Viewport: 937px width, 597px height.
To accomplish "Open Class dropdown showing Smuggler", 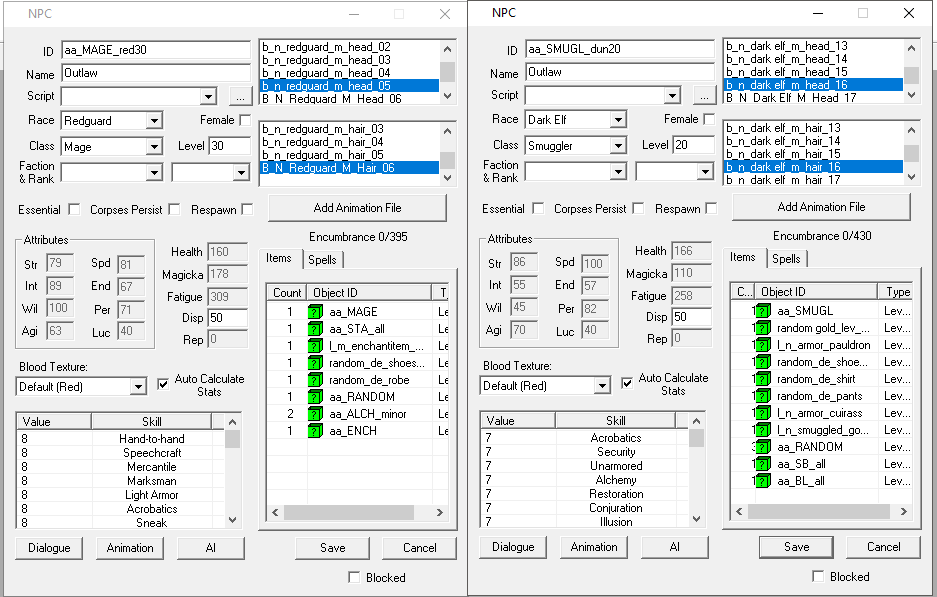I will coord(618,145).
